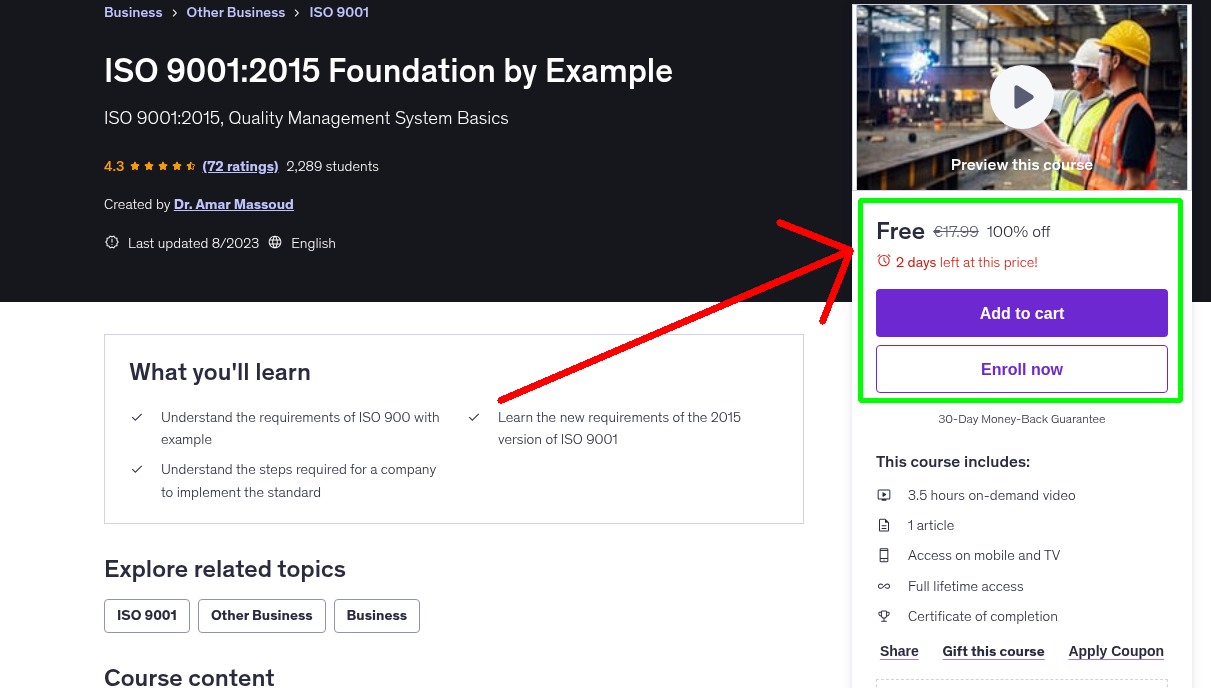Open Gift this course
The image size is (1211, 688).
tap(993, 651)
